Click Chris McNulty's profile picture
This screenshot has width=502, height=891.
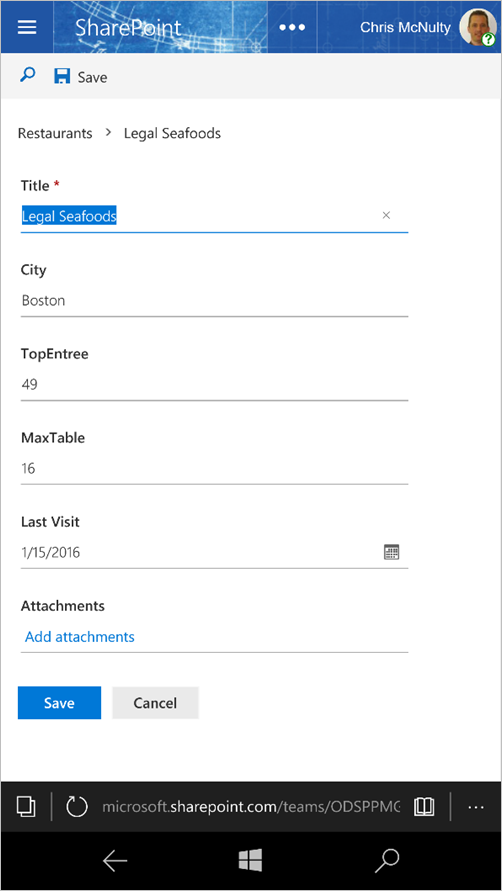point(478,27)
